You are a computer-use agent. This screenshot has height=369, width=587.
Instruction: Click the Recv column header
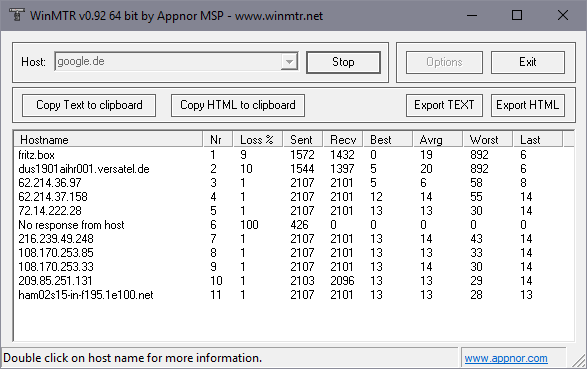343,140
